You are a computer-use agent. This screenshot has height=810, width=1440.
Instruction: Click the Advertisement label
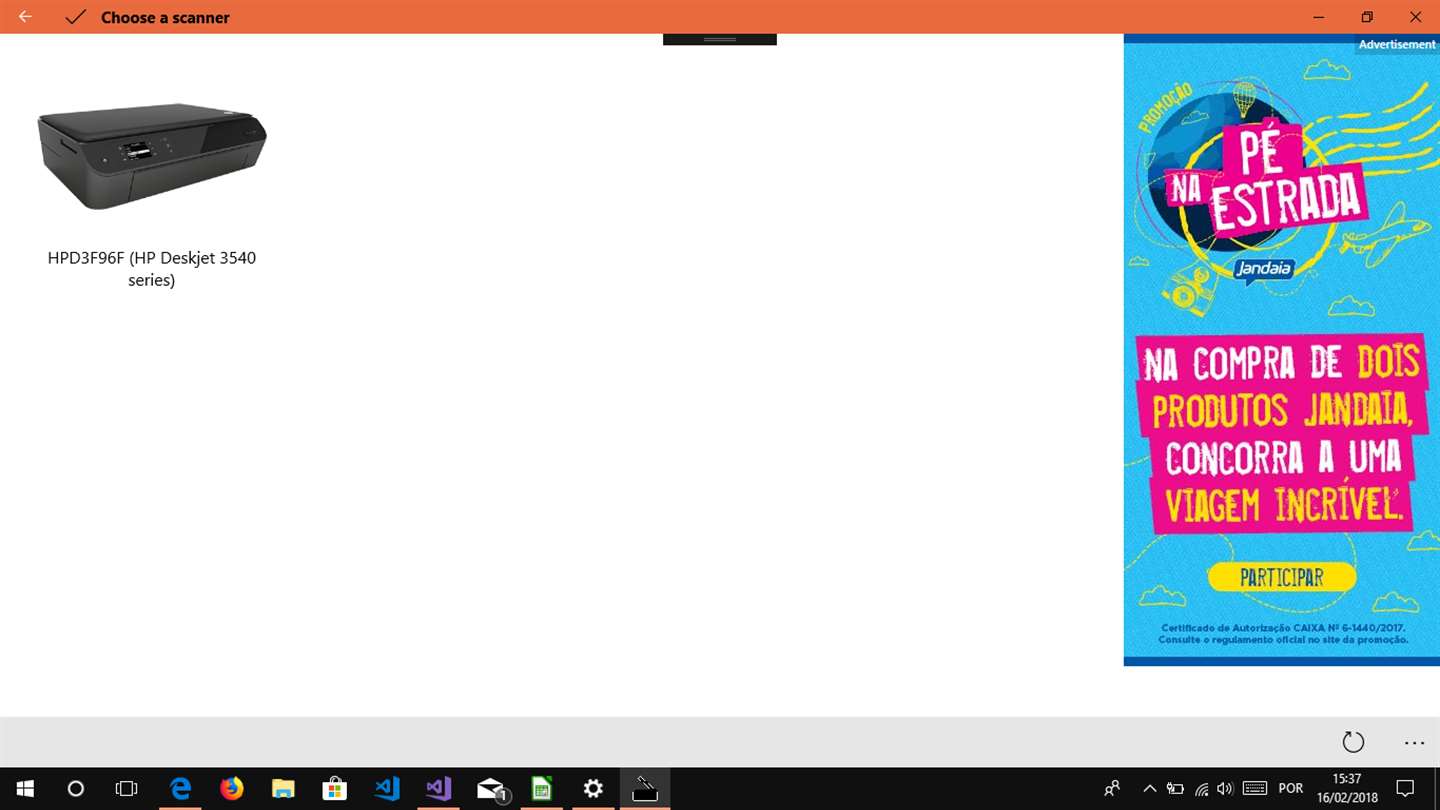point(1397,44)
